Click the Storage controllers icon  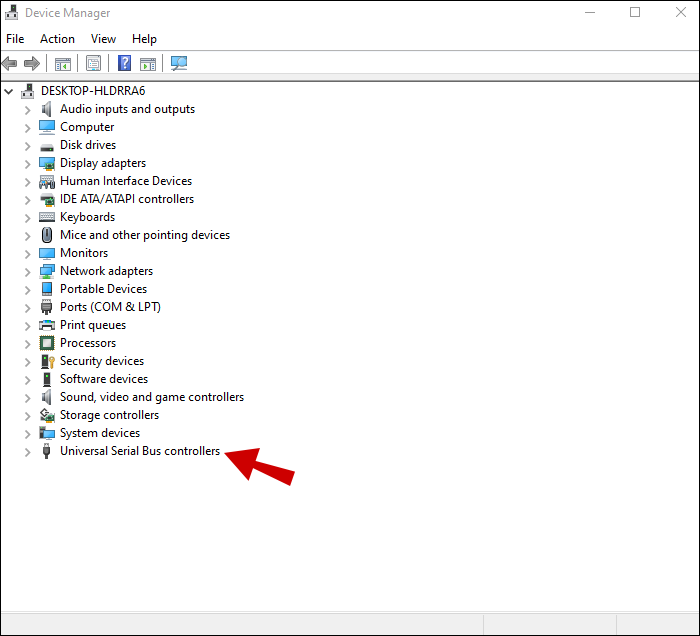[46, 415]
